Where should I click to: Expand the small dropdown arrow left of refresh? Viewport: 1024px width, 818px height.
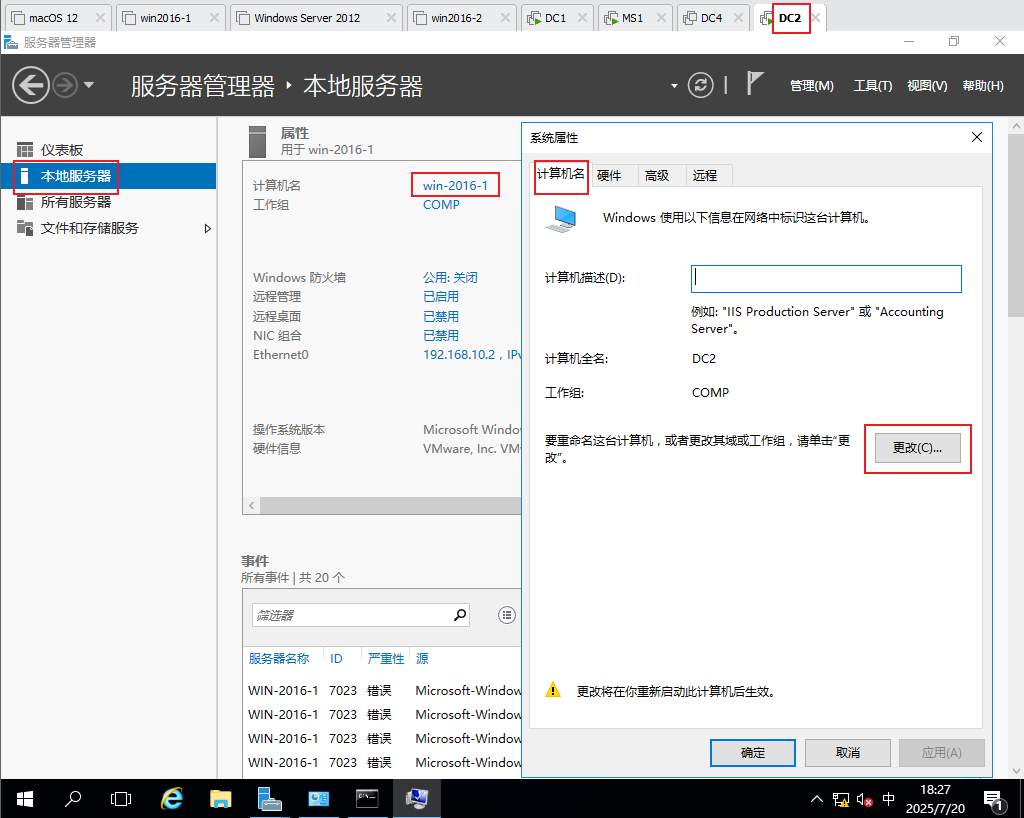pos(674,86)
